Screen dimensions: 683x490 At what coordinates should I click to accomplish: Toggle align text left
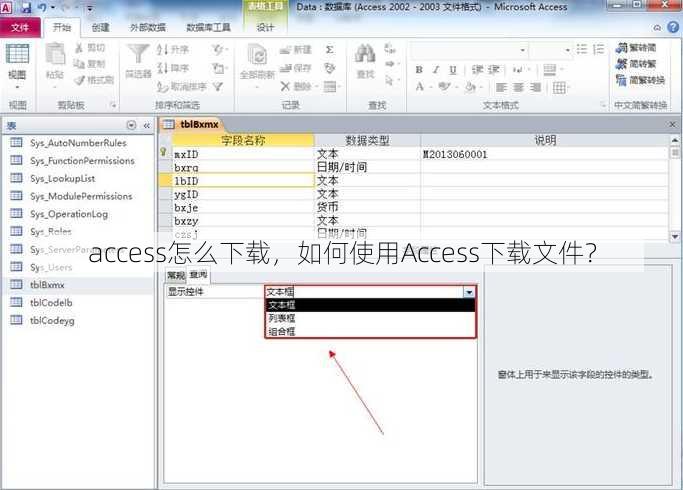501,88
